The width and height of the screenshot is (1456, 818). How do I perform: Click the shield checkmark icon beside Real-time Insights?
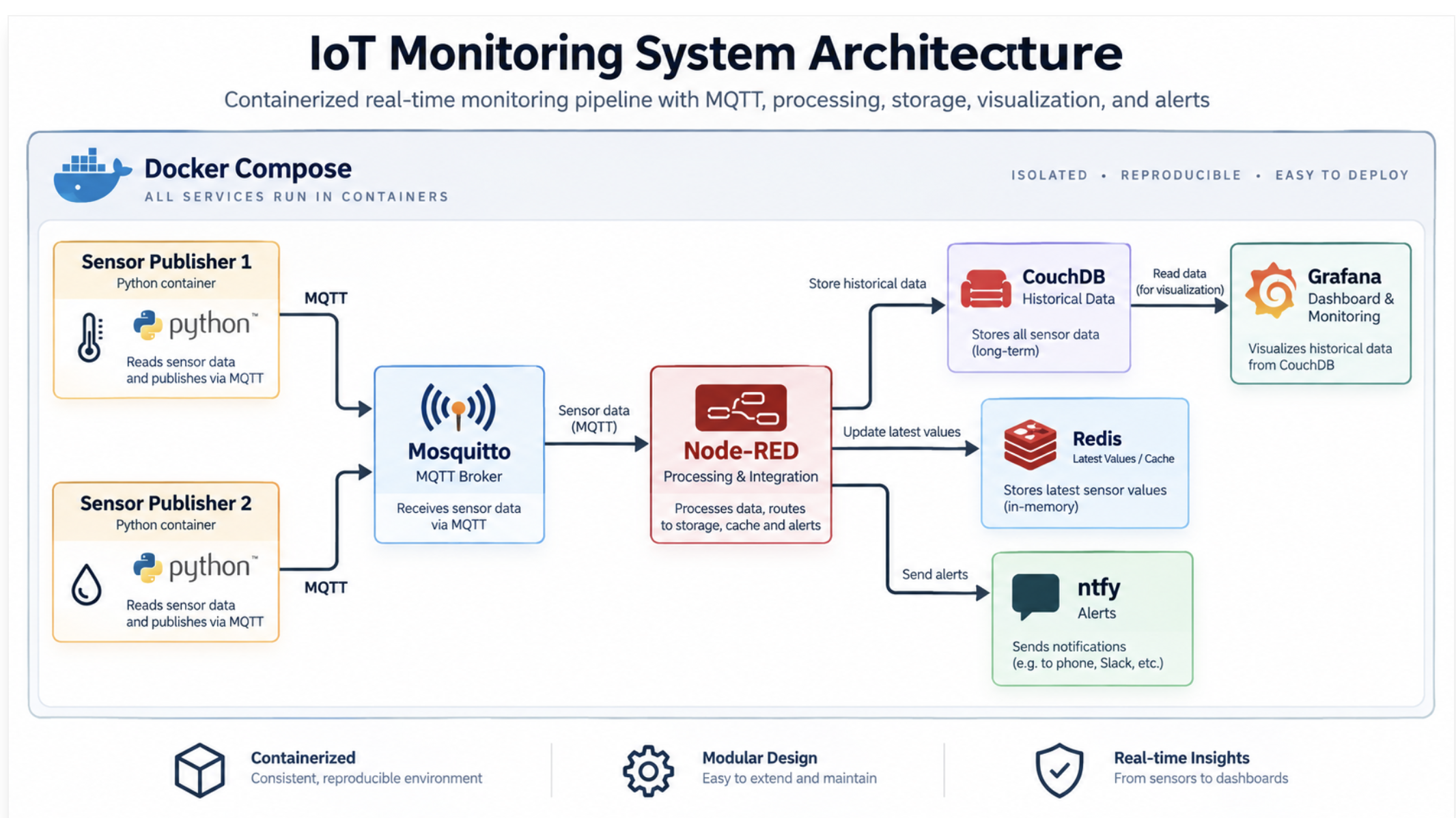pos(1059,770)
